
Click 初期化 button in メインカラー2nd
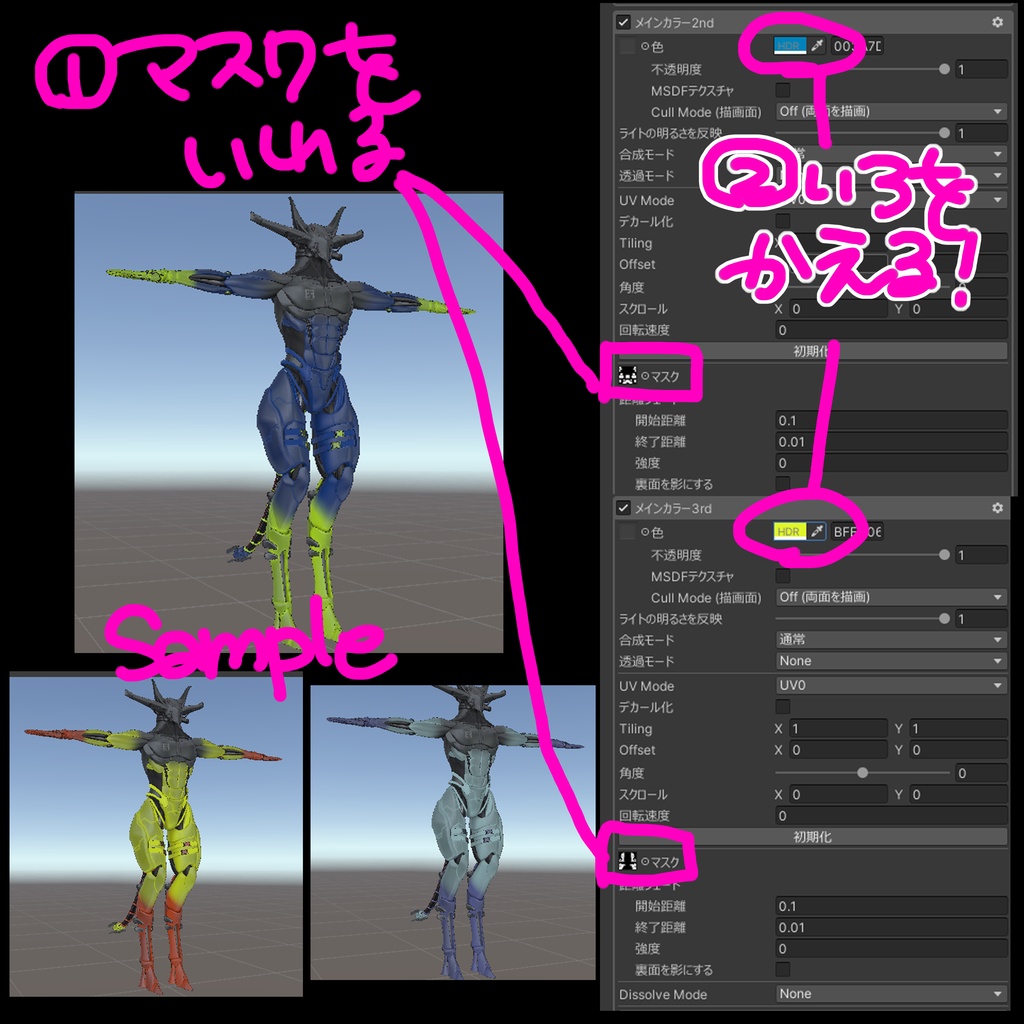tap(812, 351)
